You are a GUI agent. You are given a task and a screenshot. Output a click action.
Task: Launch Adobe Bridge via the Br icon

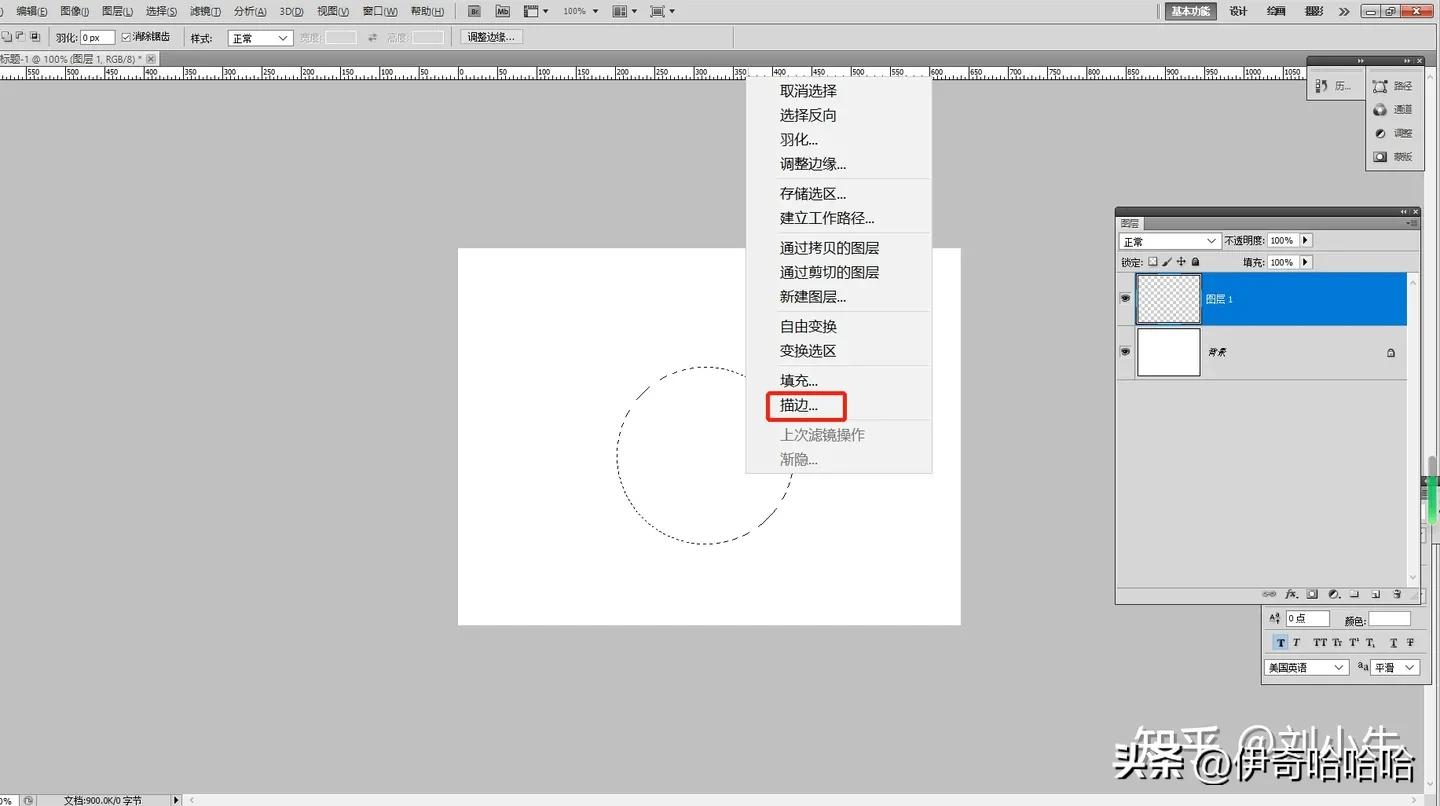473,11
